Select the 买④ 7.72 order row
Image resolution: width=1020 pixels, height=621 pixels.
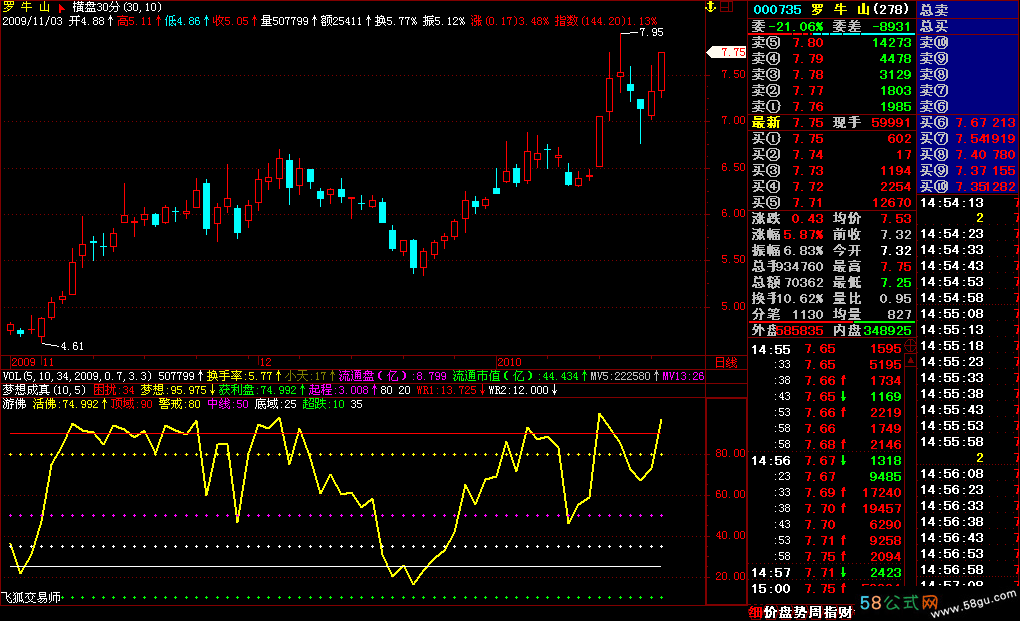[832, 187]
